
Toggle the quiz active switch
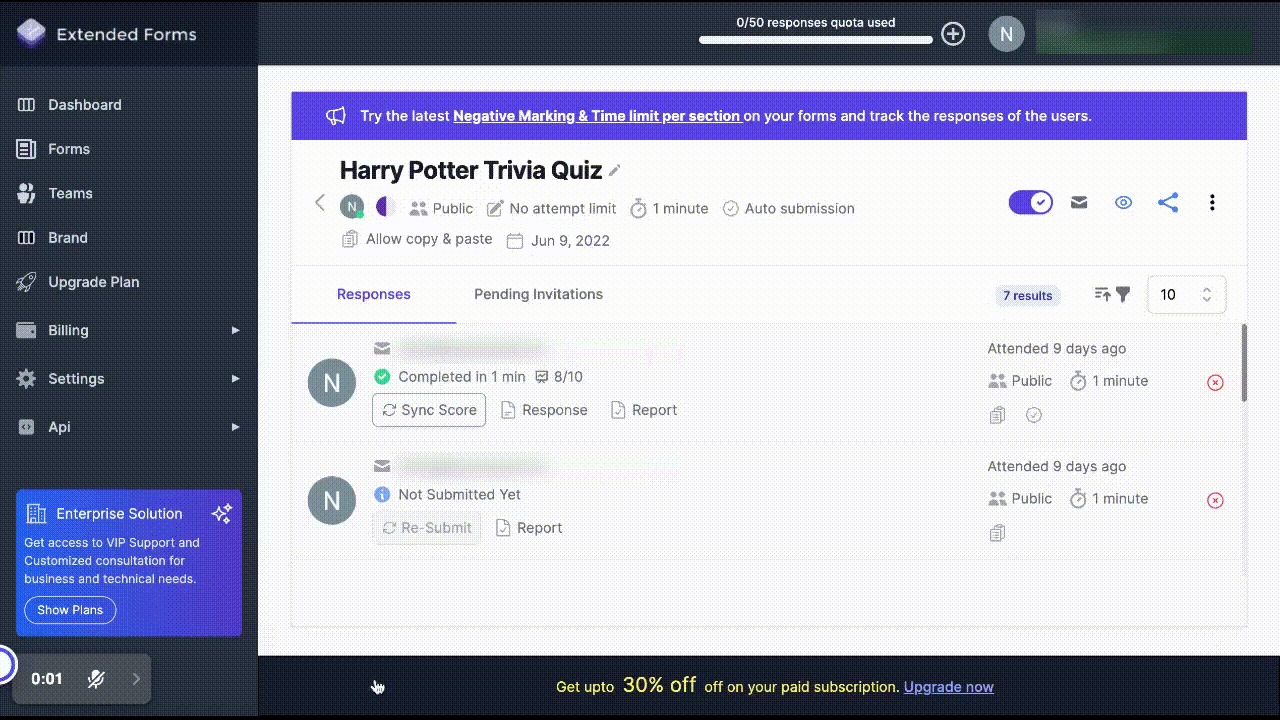1030,203
